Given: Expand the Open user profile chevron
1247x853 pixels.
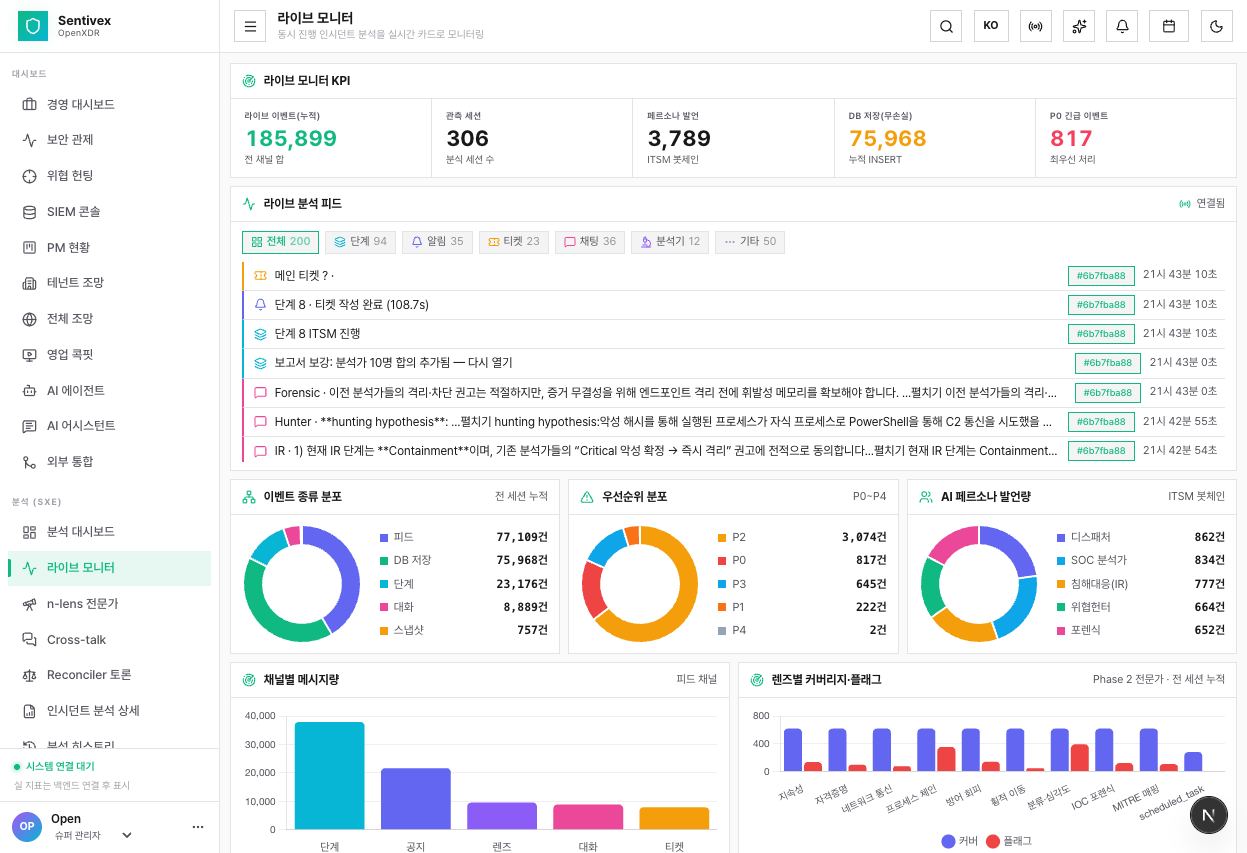Looking at the screenshot, I should (127, 835).
